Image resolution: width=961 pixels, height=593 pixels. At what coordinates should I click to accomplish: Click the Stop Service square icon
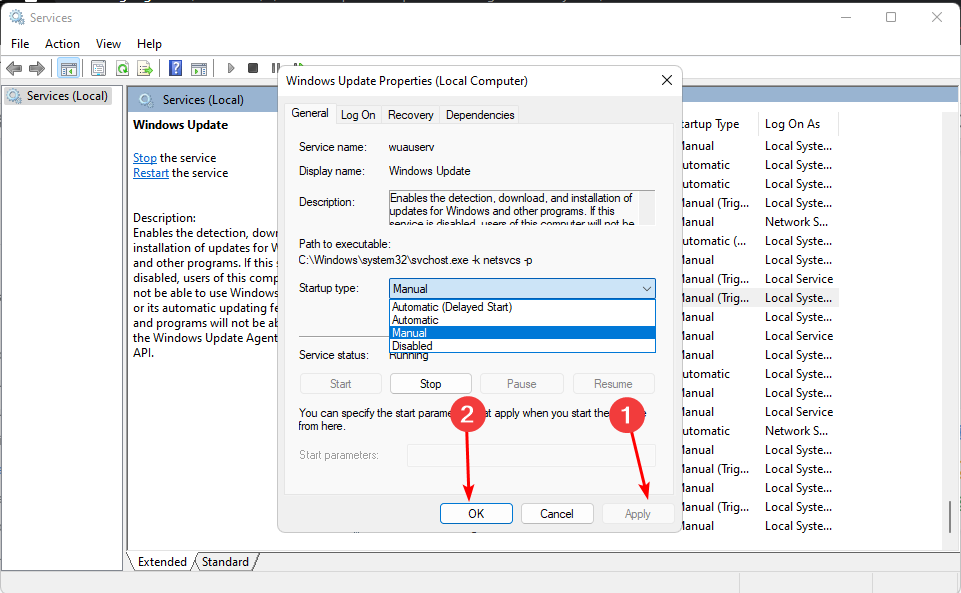[x=253, y=68]
